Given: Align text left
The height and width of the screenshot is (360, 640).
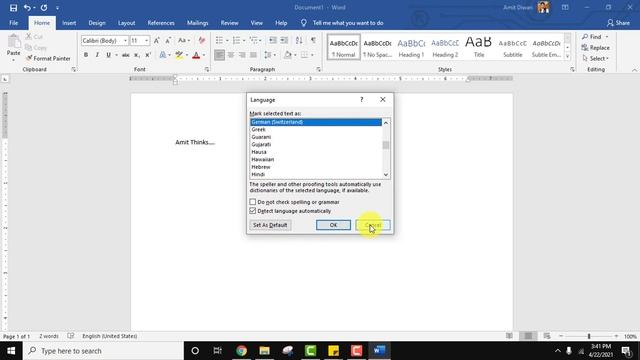Looking at the screenshot, I should [219, 55].
